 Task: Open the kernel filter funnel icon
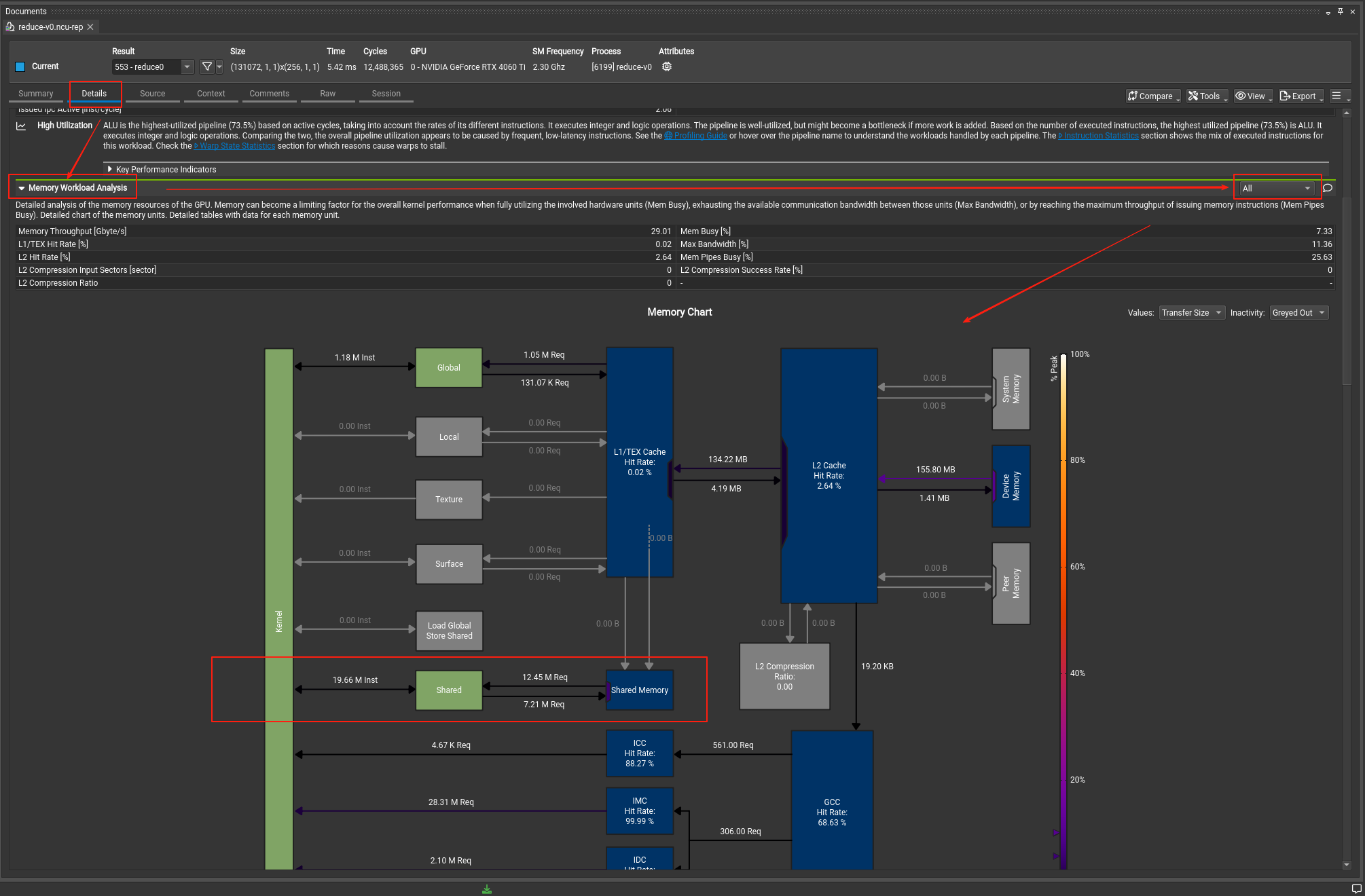(207, 67)
